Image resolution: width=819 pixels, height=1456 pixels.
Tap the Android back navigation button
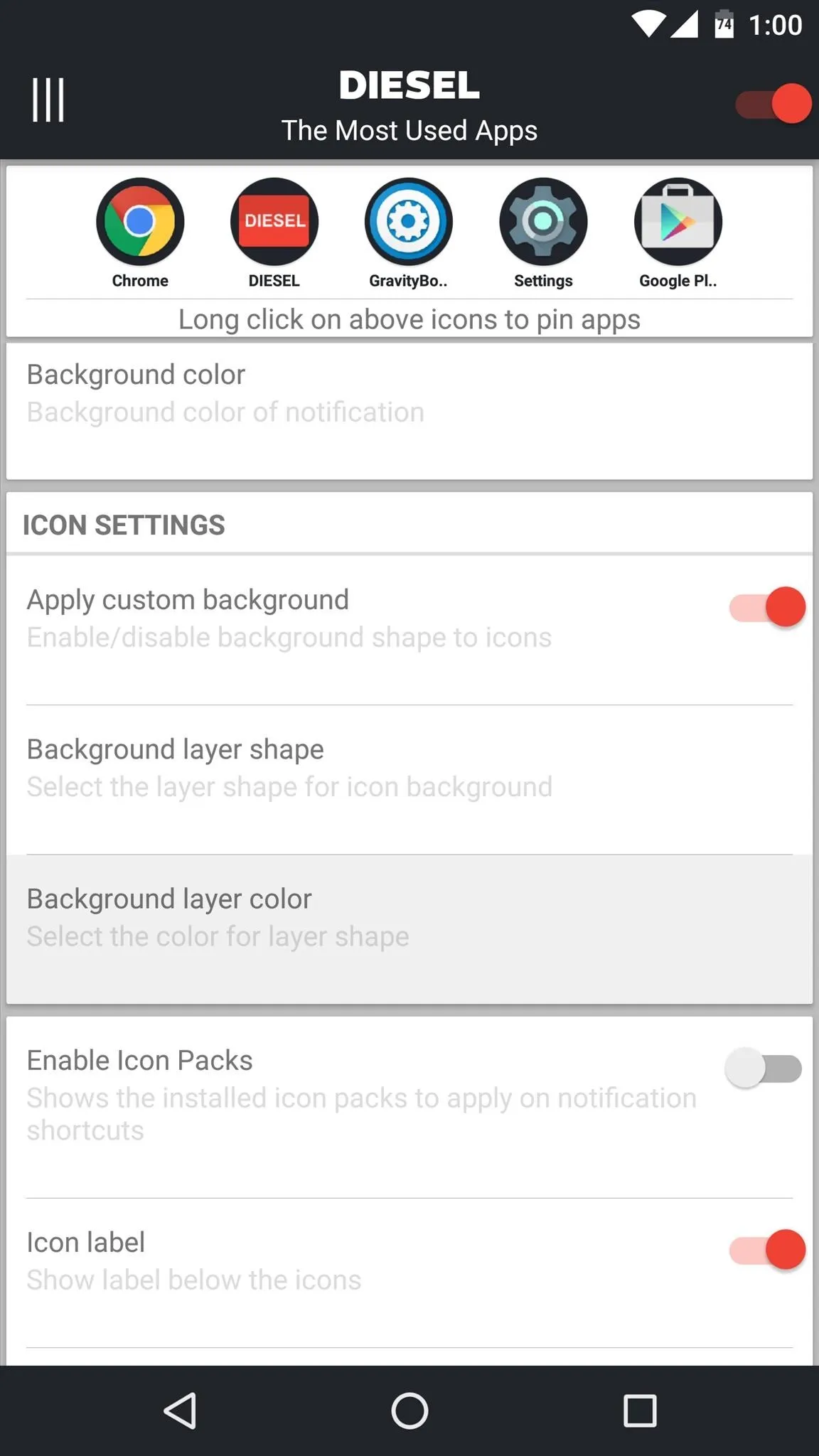coord(180,1410)
